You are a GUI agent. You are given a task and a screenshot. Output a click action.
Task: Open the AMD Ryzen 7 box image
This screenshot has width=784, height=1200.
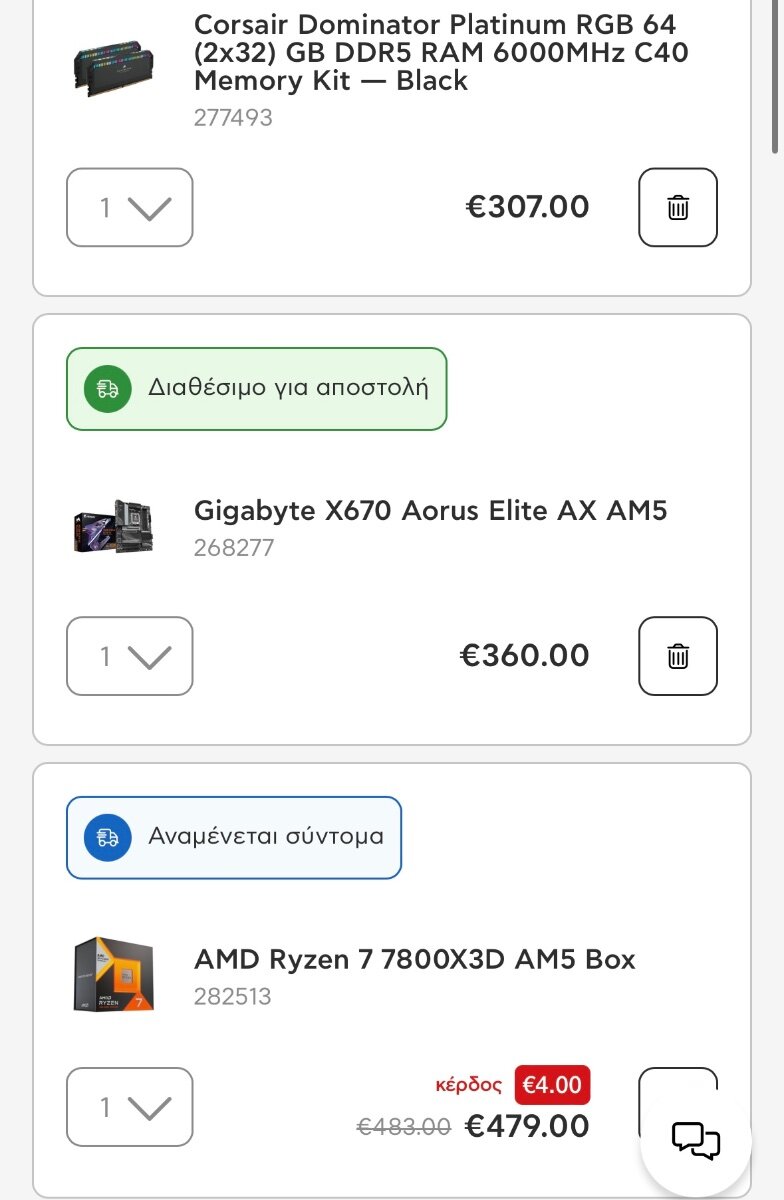click(114, 974)
